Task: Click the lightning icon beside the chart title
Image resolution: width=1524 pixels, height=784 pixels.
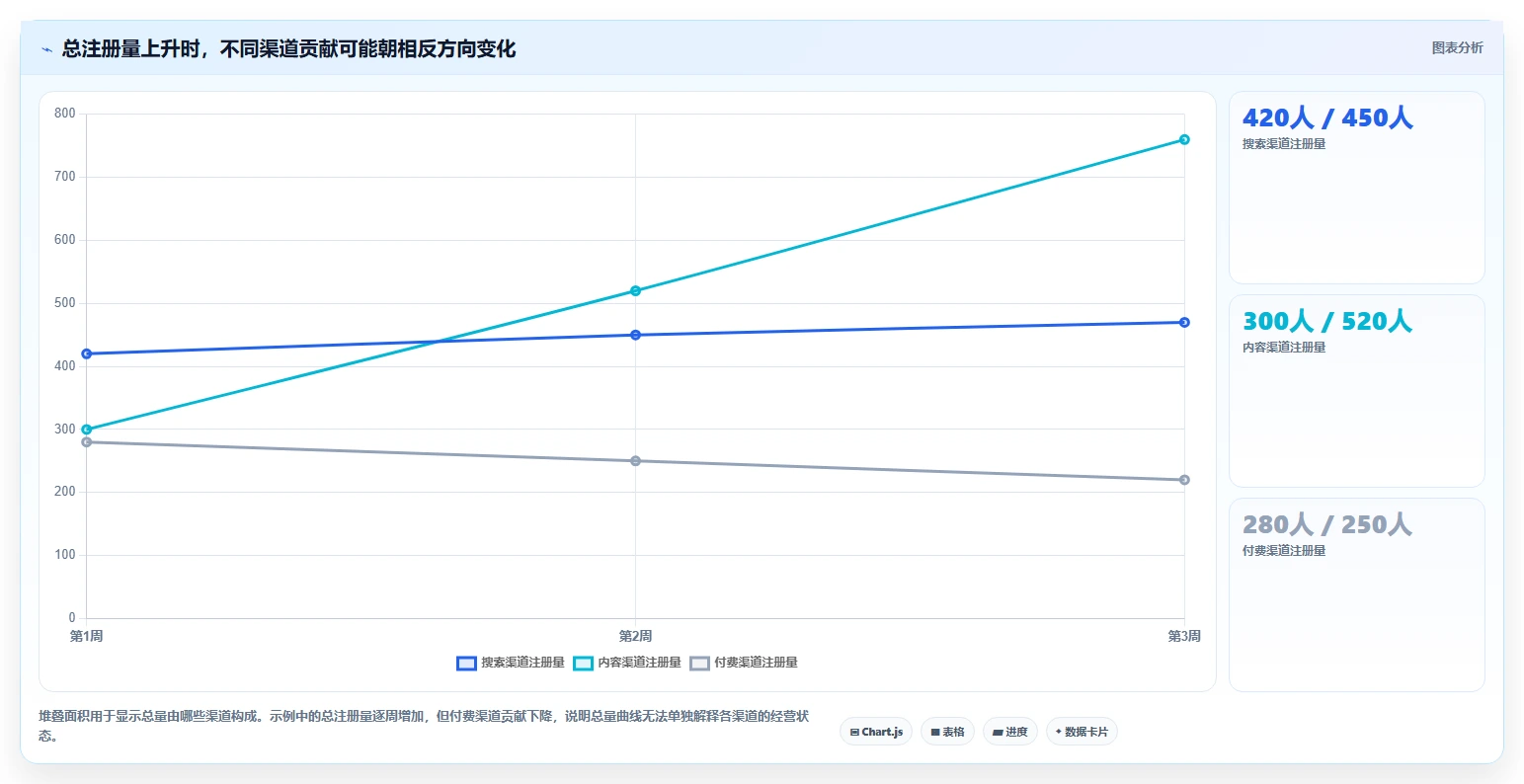Action: pyautogui.click(x=46, y=49)
